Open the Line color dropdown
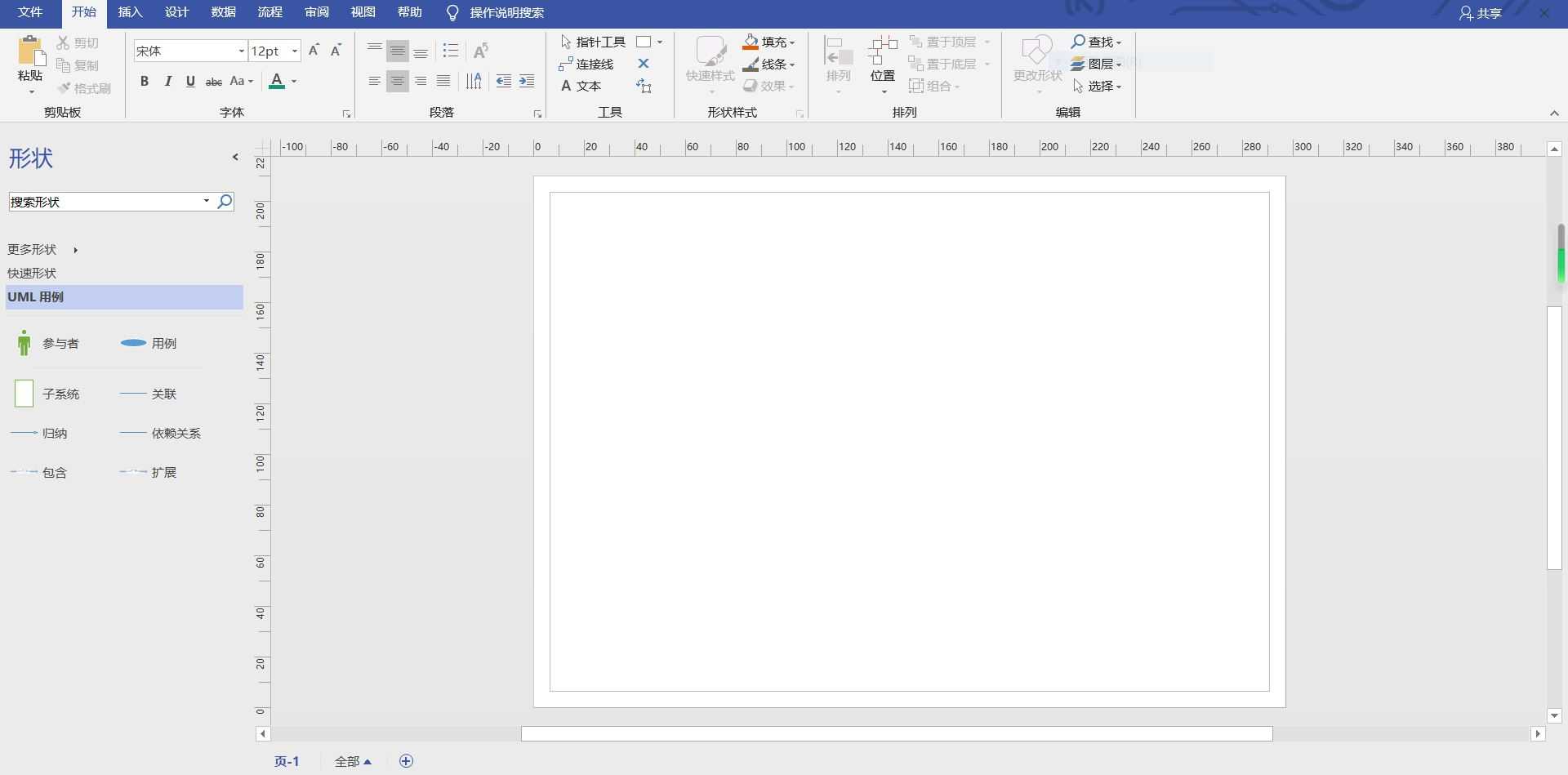The image size is (1568, 775). click(x=768, y=64)
